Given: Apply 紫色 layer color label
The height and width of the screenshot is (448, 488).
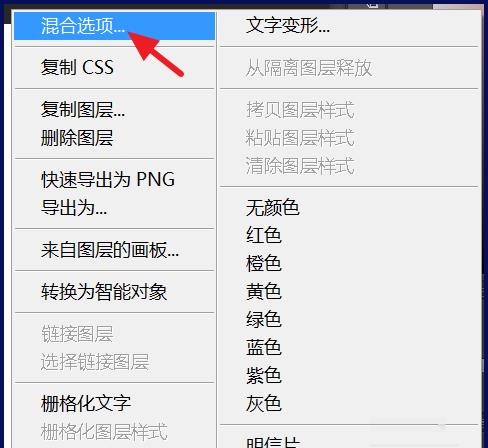Looking at the screenshot, I should [x=349, y=375].
